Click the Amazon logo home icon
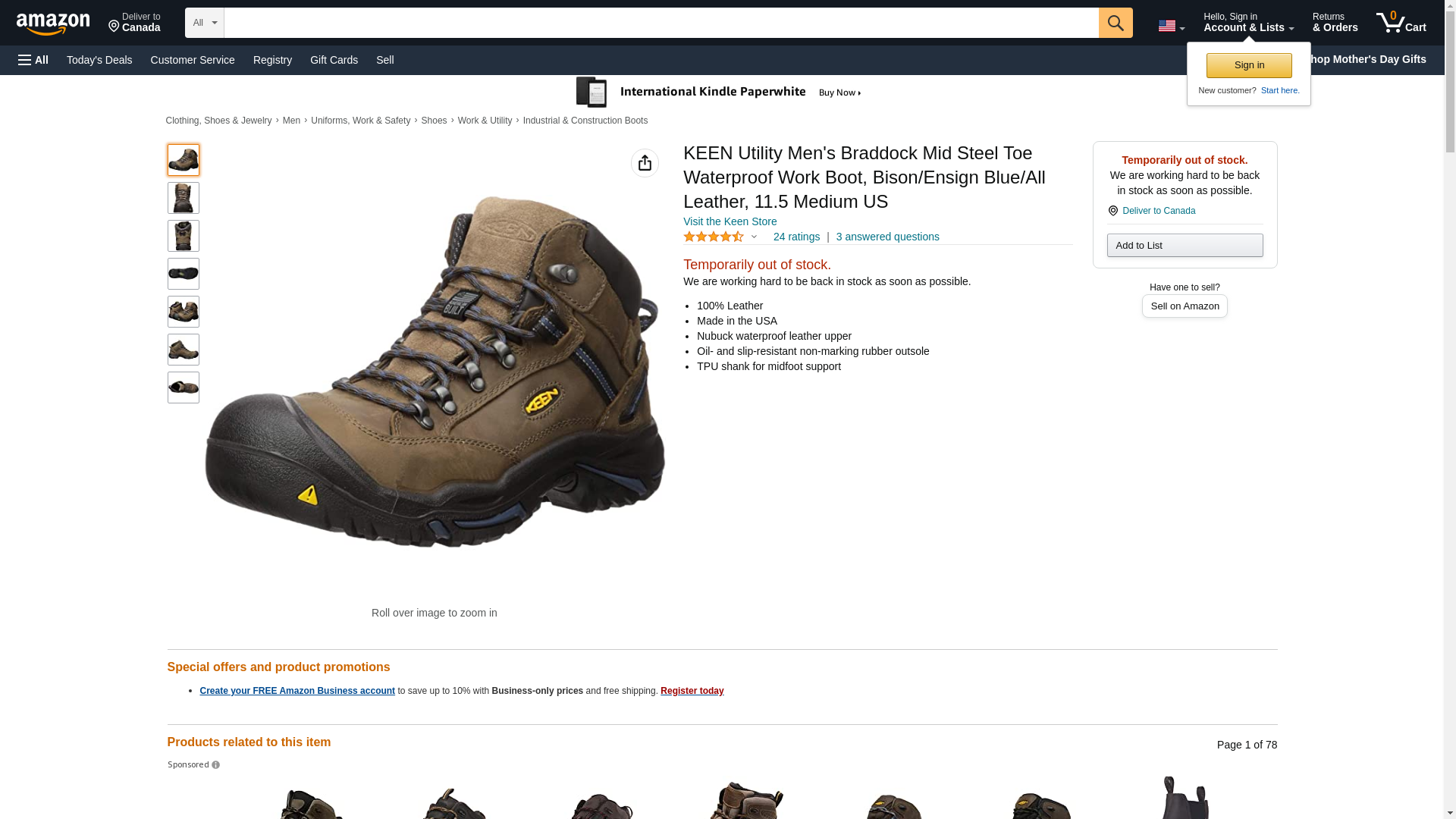Screen dimensions: 1456x819 tap(53, 24)
